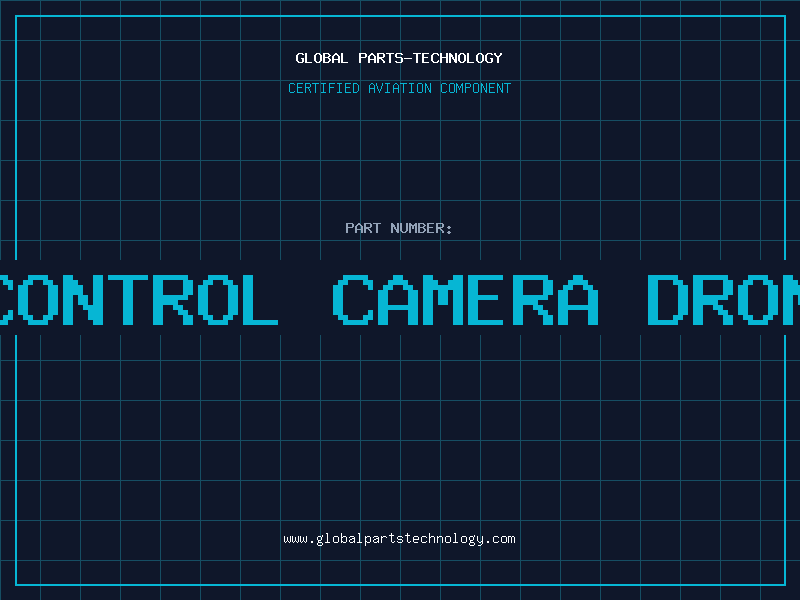This screenshot has width=800, height=600.
Task: Select the CERTIFIED AVIATION COMPONENT subtitle
Action: click(x=399, y=88)
